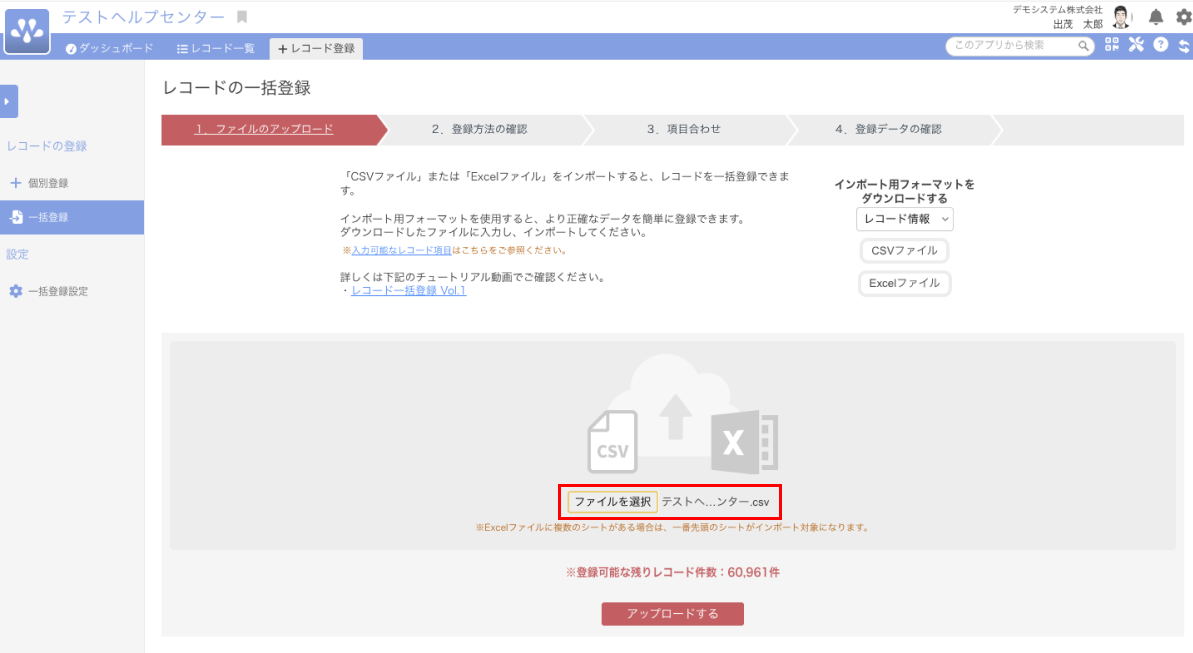Image resolution: width=1193 pixels, height=653 pixels.
Task: Click the selected file name テストヘ…ンター.csv
Action: pos(715,502)
